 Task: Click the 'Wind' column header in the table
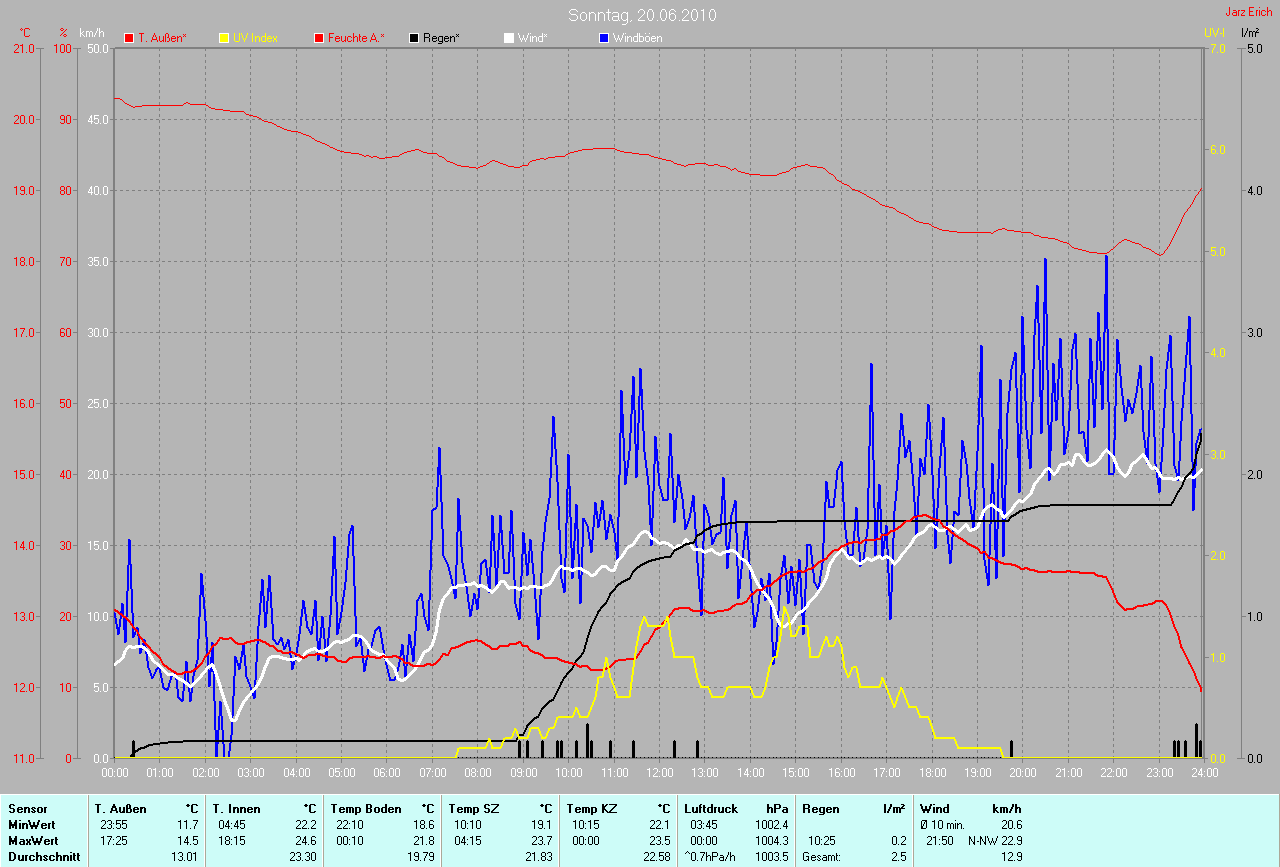pyautogui.click(x=935, y=808)
